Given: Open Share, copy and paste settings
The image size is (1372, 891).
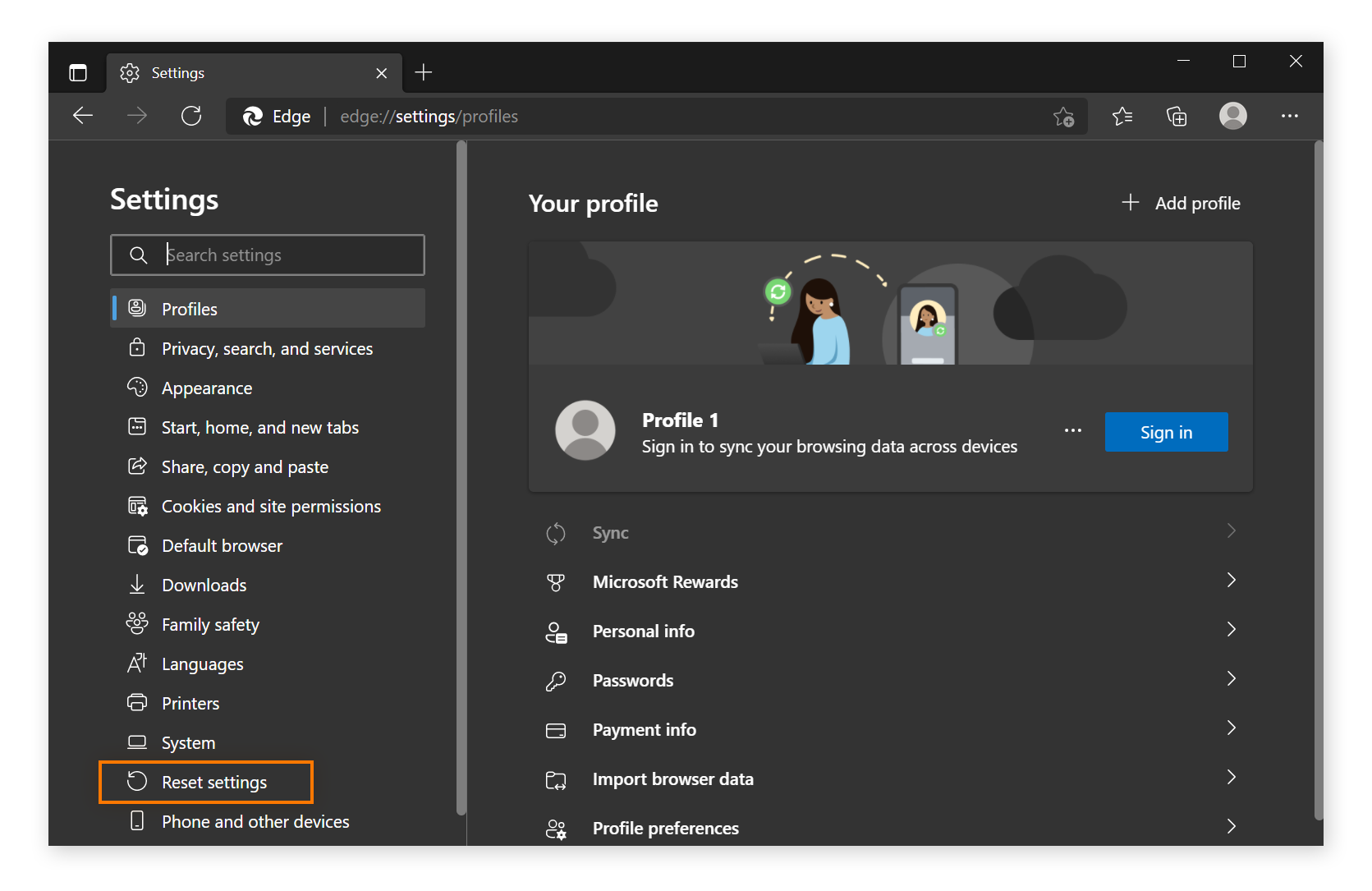Looking at the screenshot, I should coord(268,466).
